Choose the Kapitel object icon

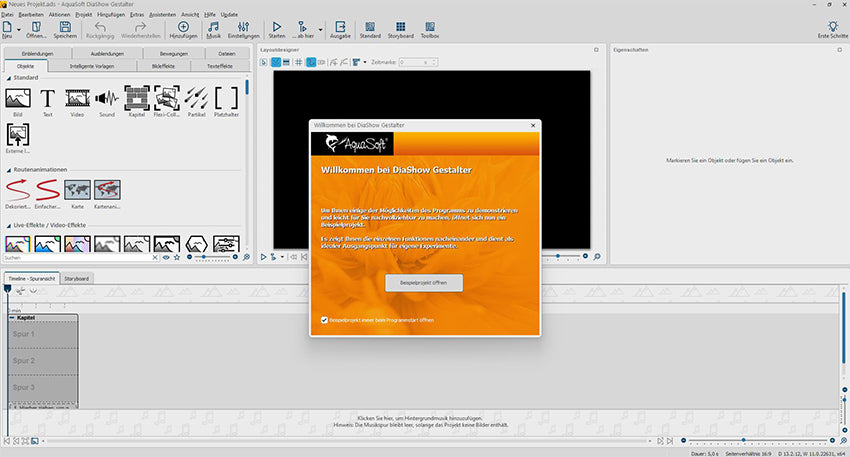click(136, 98)
